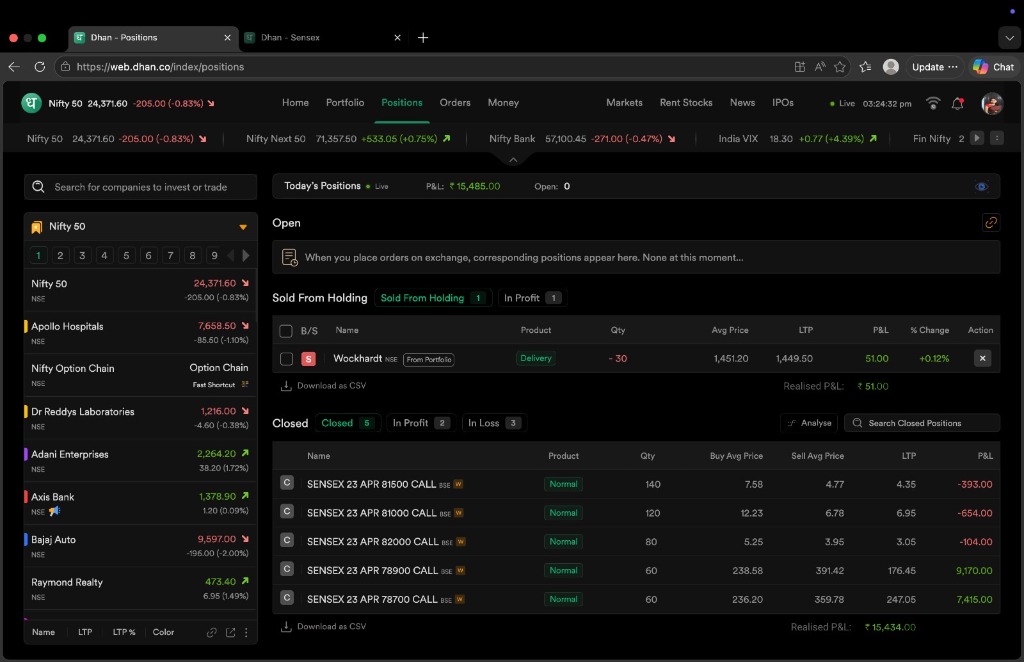Image resolution: width=1024 pixels, height=662 pixels.
Task: Go to Orders tab
Action: (455, 103)
